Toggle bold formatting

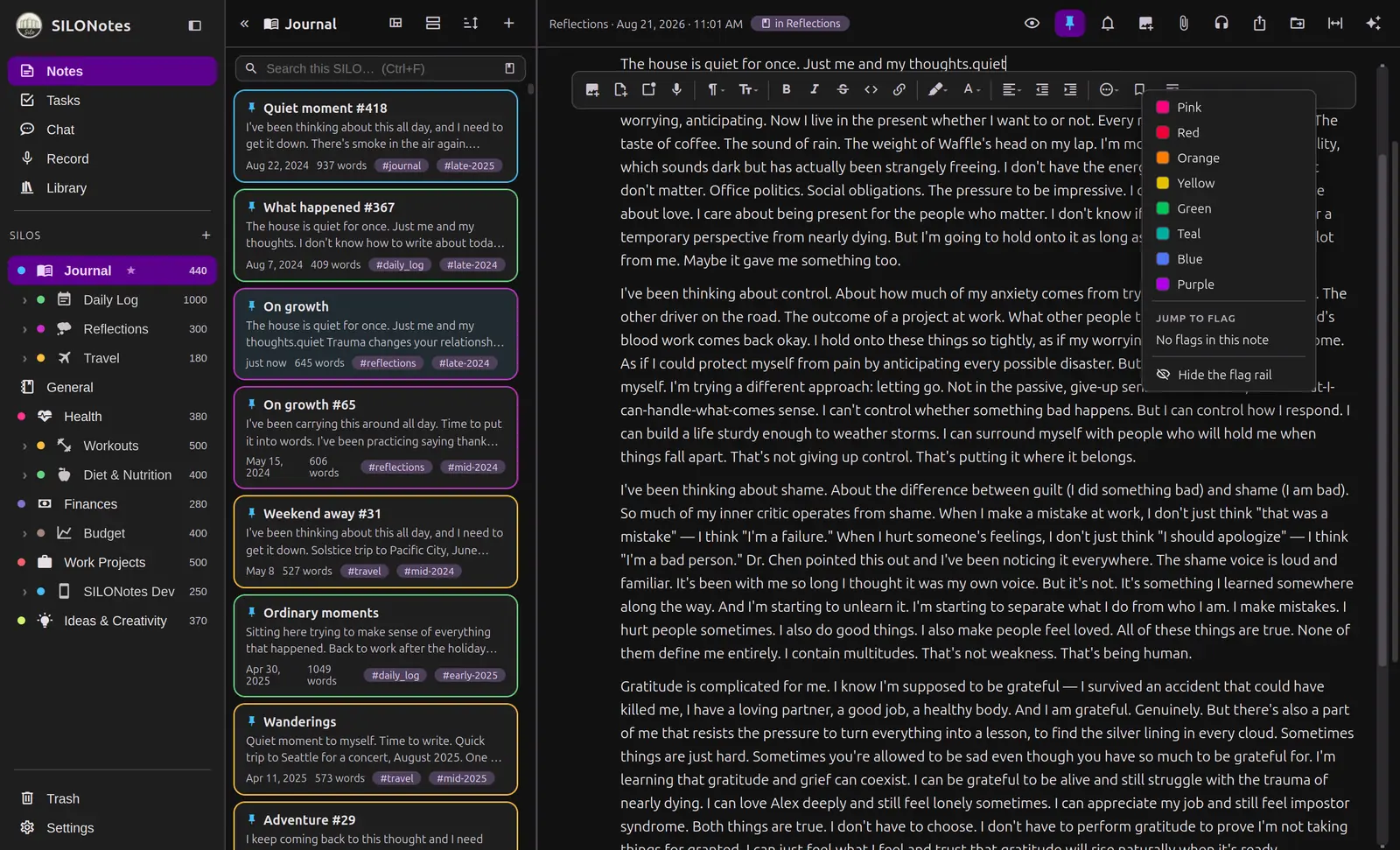point(786,89)
